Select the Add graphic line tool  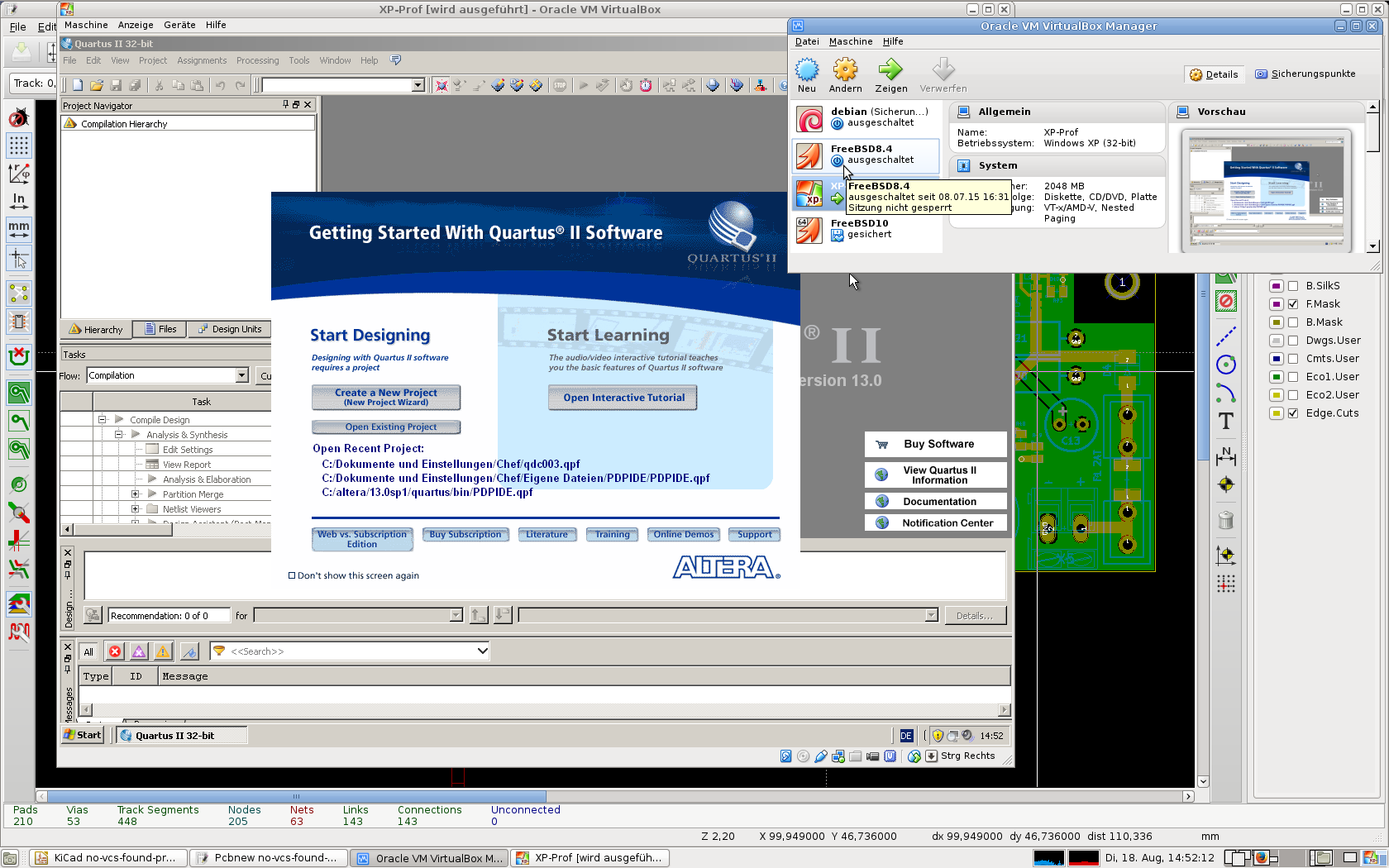pos(1226,336)
